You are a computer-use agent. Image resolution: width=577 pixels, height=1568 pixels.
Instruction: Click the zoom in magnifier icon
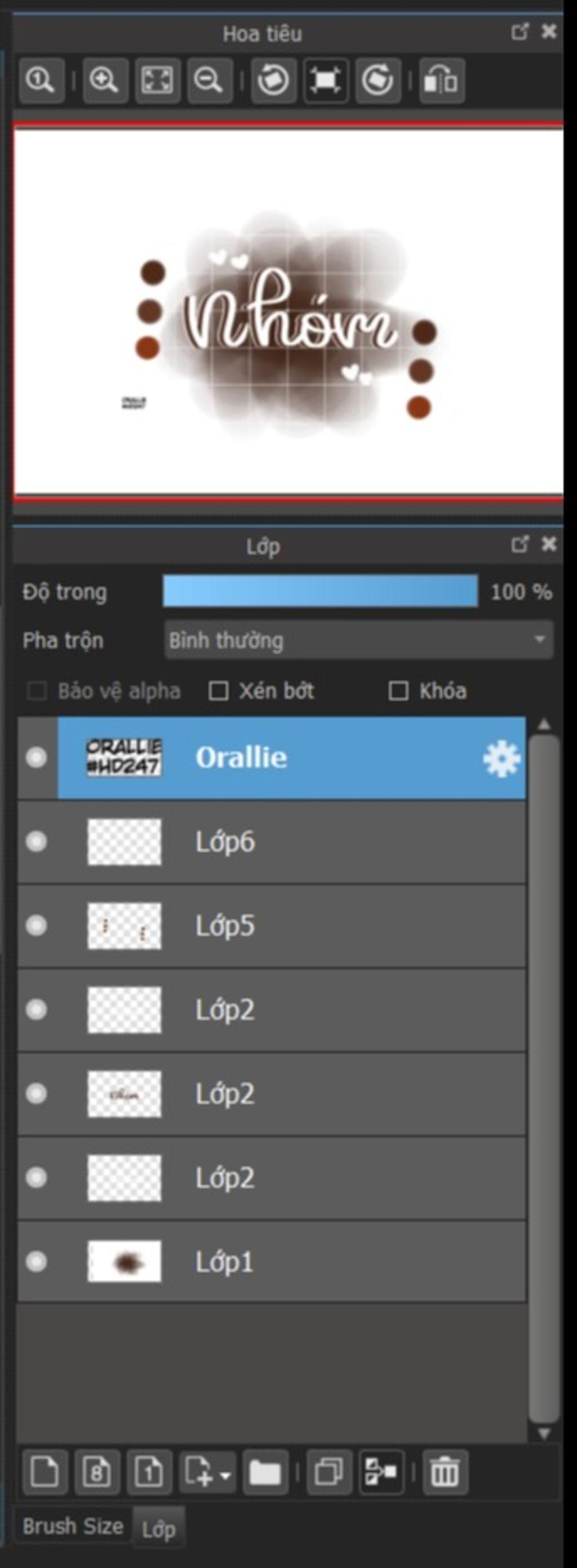[105, 81]
